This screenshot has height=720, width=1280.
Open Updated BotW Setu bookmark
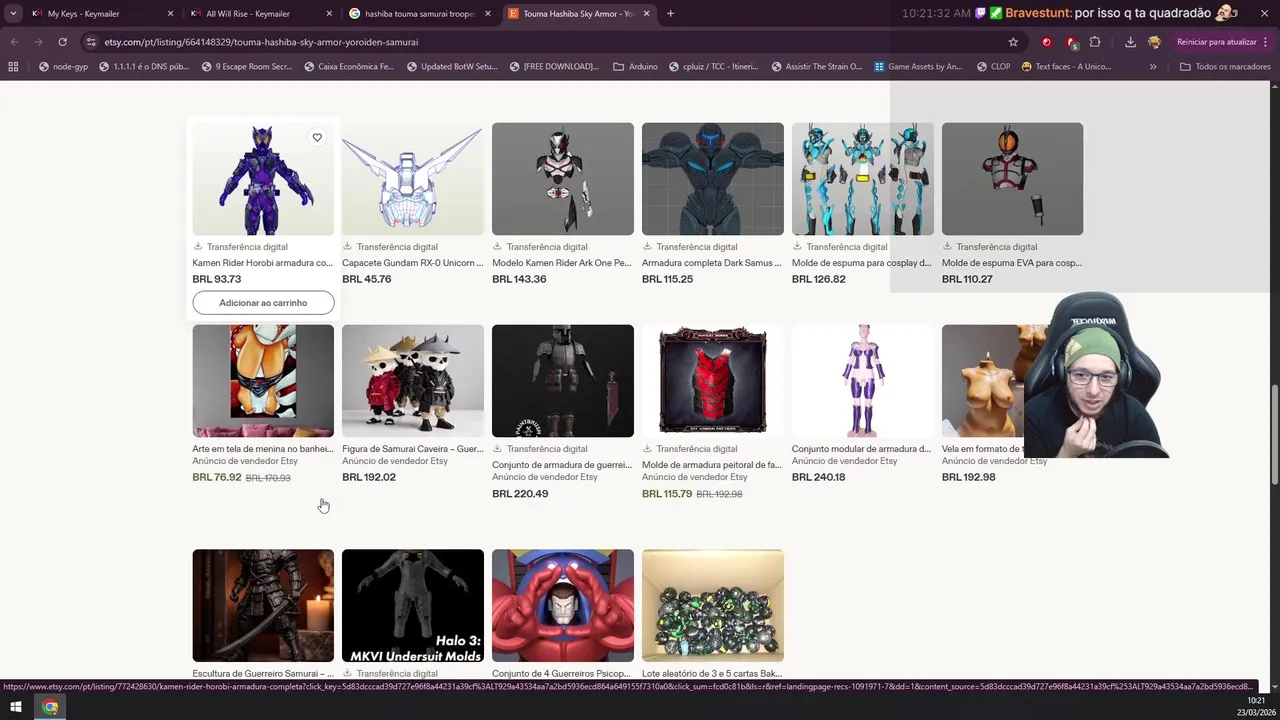[x=451, y=66]
